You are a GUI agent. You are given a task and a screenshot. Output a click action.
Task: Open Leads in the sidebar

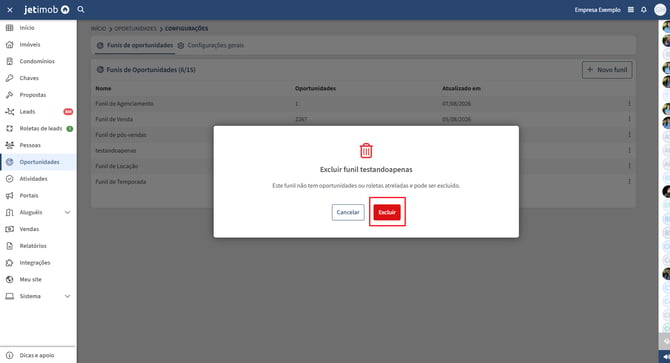tap(27, 111)
